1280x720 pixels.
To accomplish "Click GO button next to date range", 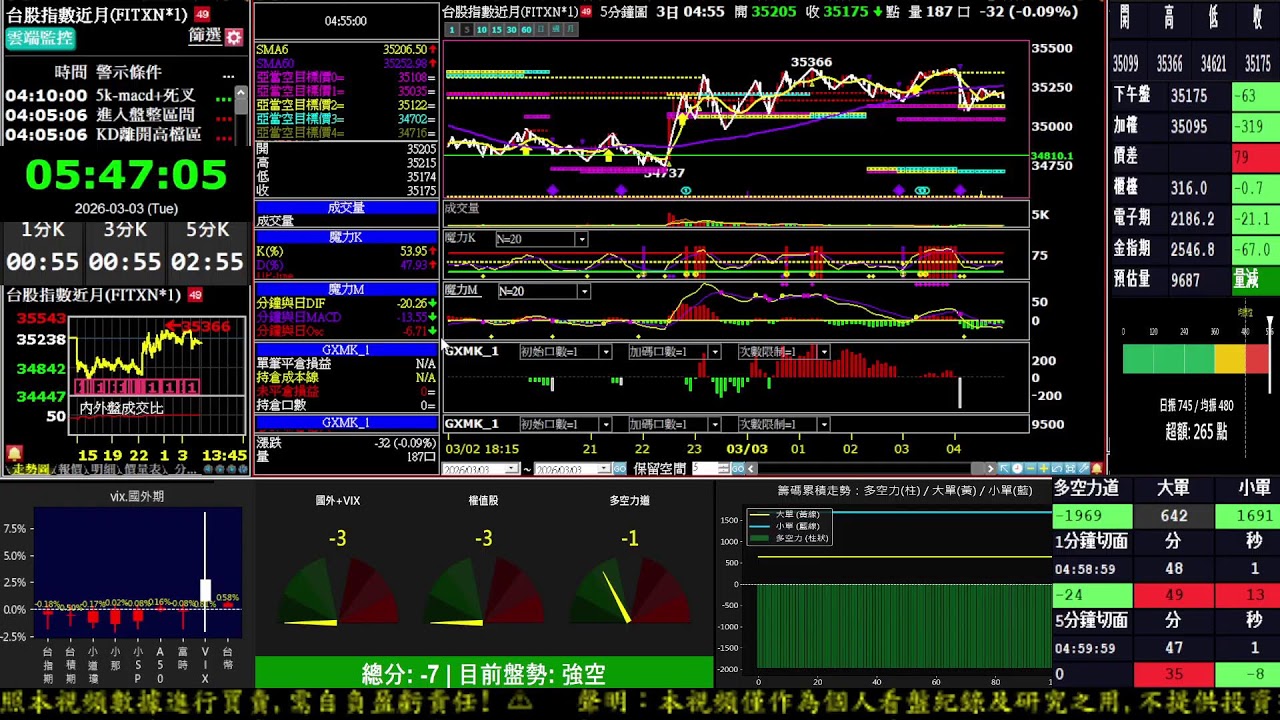I will click(620, 468).
